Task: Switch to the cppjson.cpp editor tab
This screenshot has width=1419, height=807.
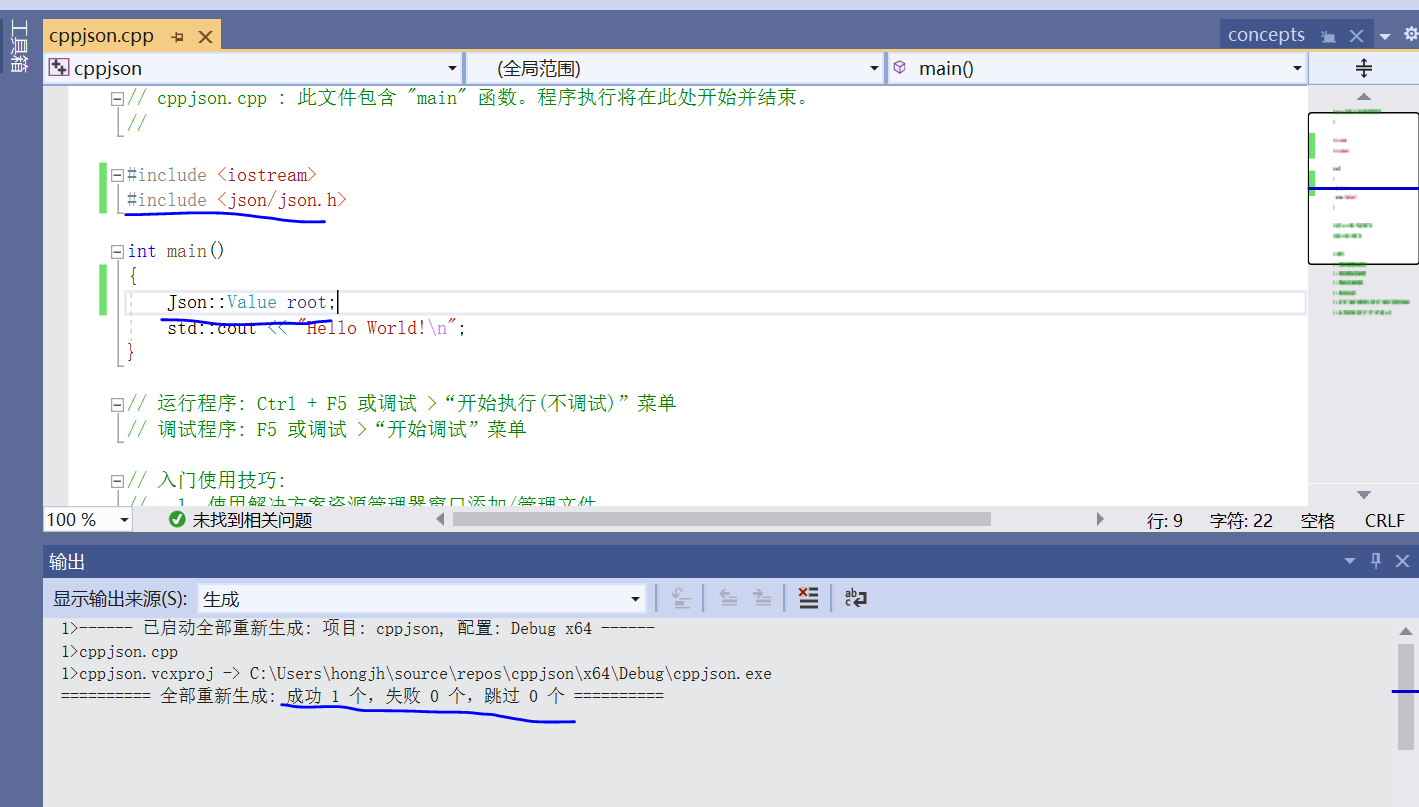Action: coord(100,34)
